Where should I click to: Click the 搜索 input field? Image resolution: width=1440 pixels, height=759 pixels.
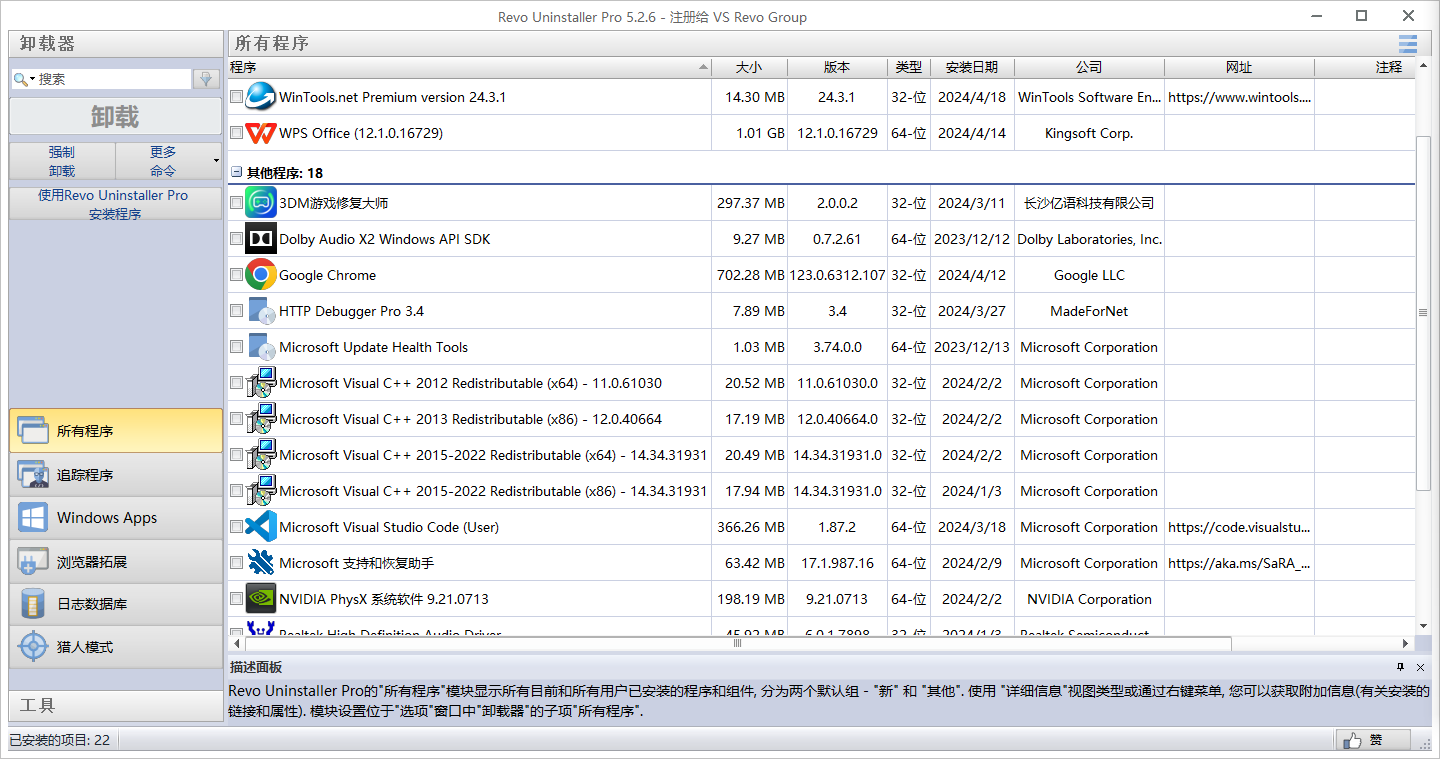click(113, 79)
